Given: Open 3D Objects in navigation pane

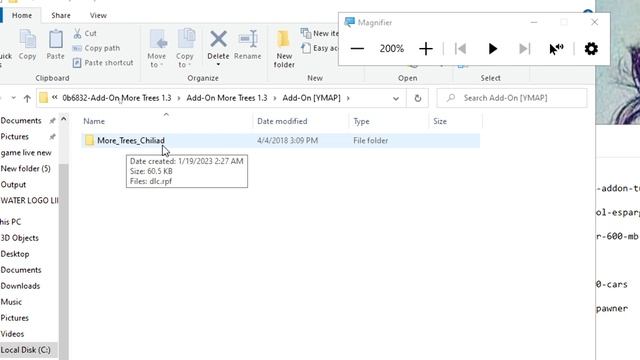Looking at the screenshot, I should tap(20, 238).
